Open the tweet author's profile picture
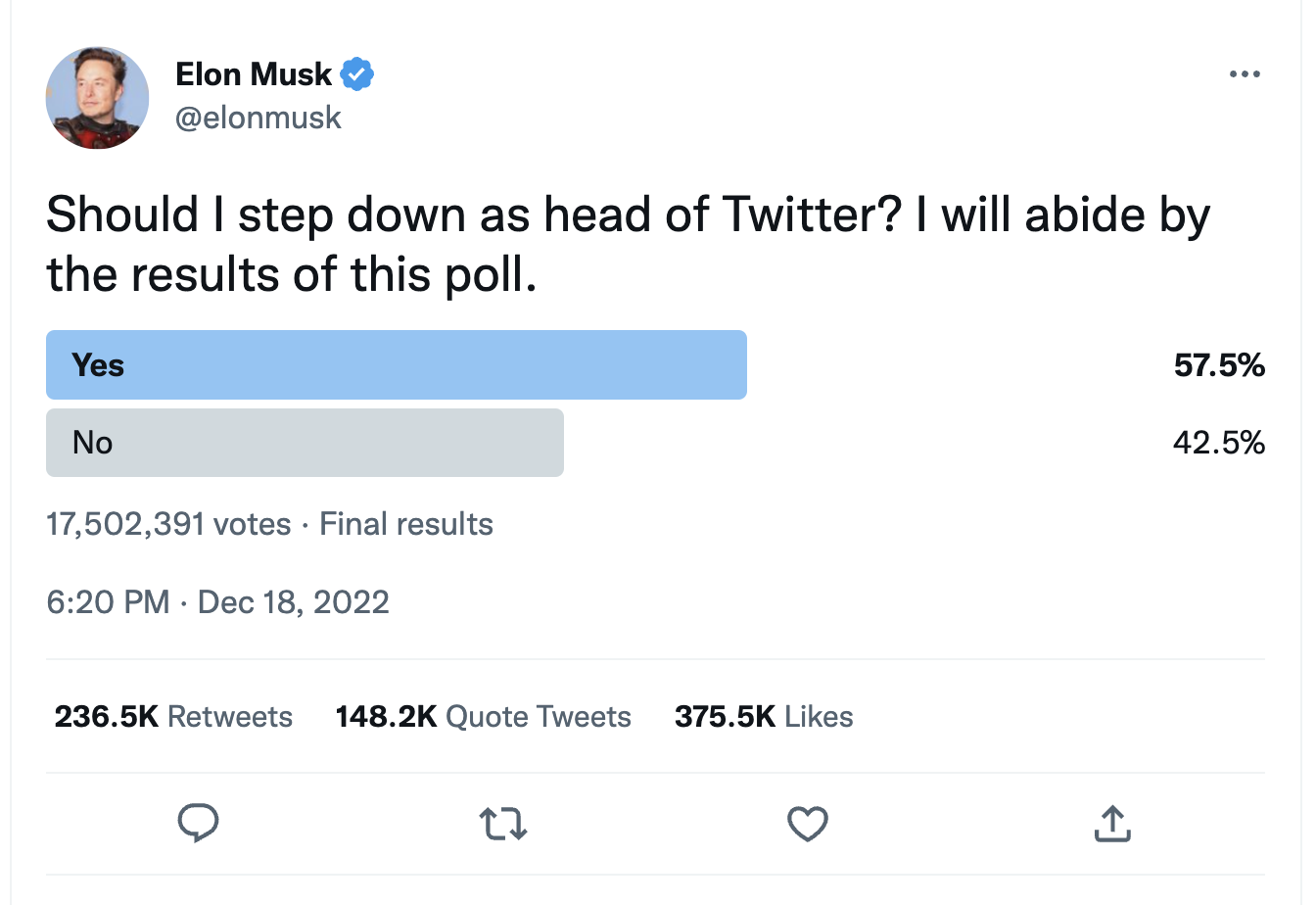Screen dimensions: 1316x905 [97, 97]
